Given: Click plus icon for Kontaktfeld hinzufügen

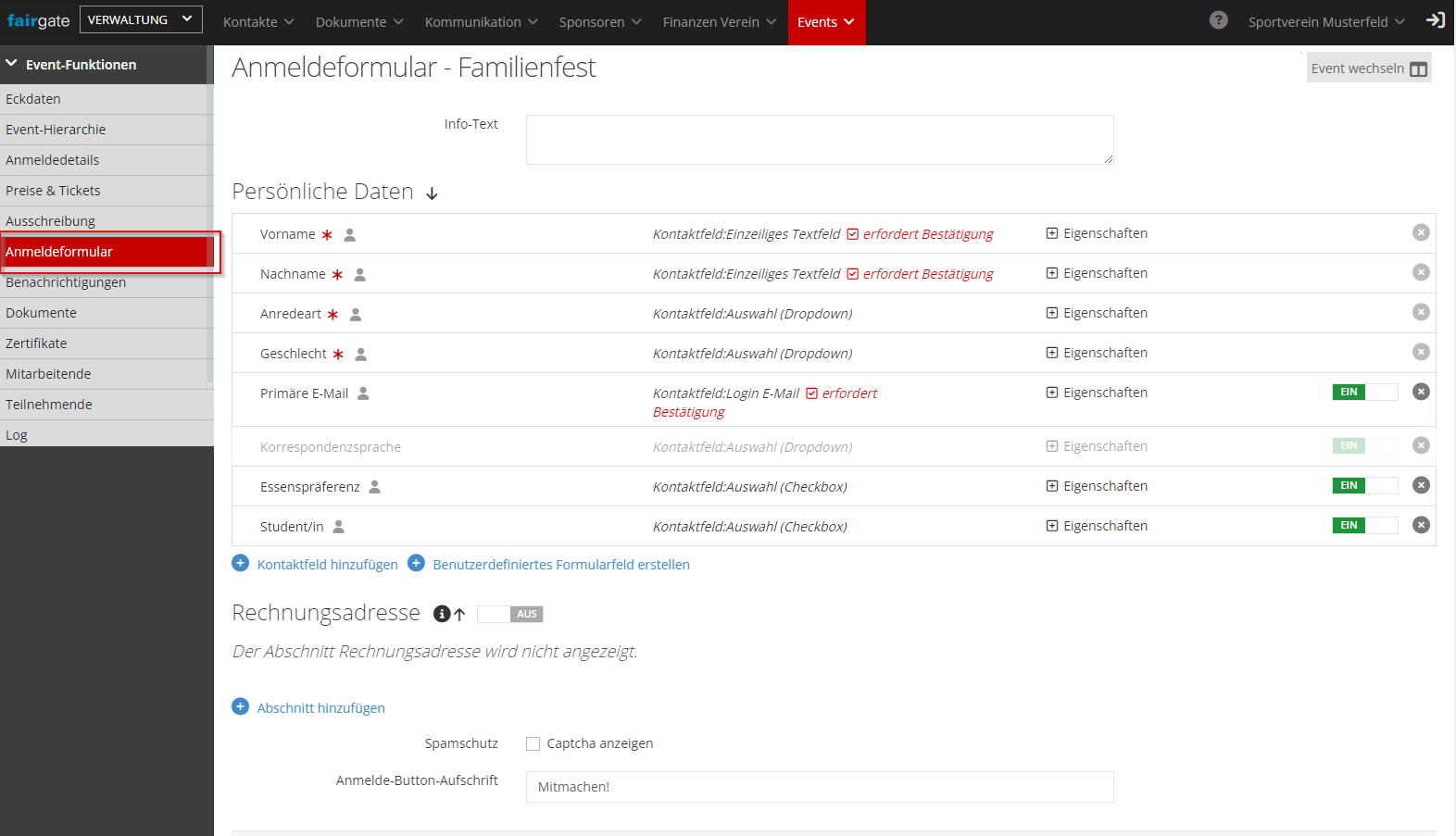Looking at the screenshot, I should click(241, 563).
